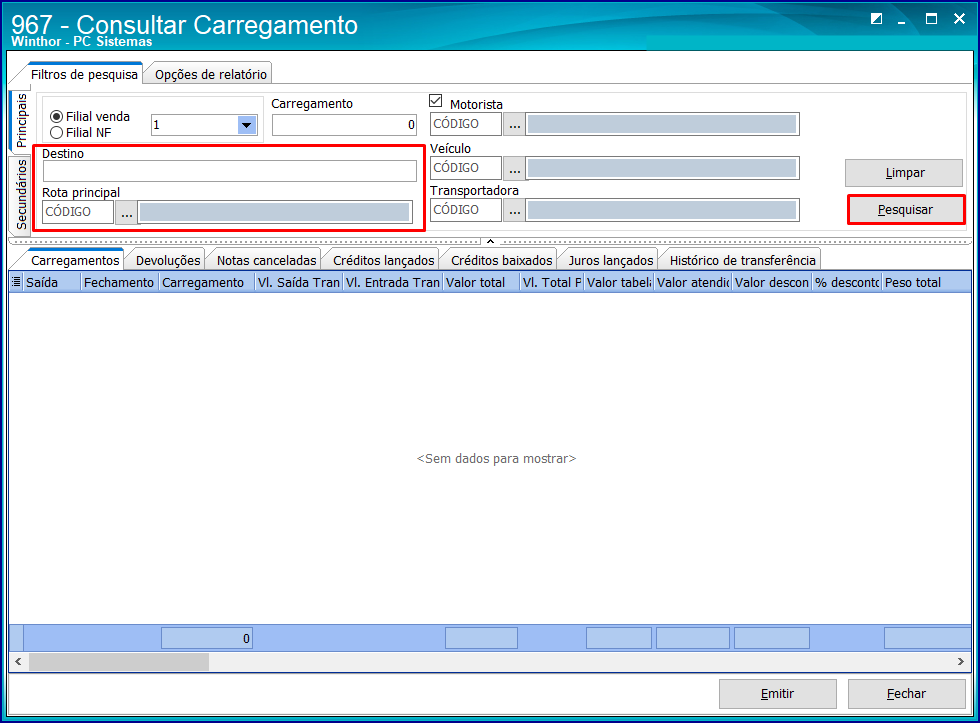Open the Transportadora lookup ellipsis button
980x723 pixels.
tap(514, 211)
